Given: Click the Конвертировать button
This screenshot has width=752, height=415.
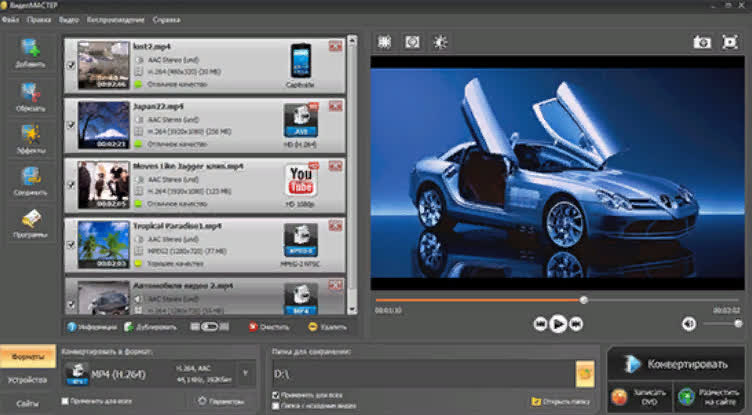Looking at the screenshot, I should pyautogui.click(x=675, y=364).
